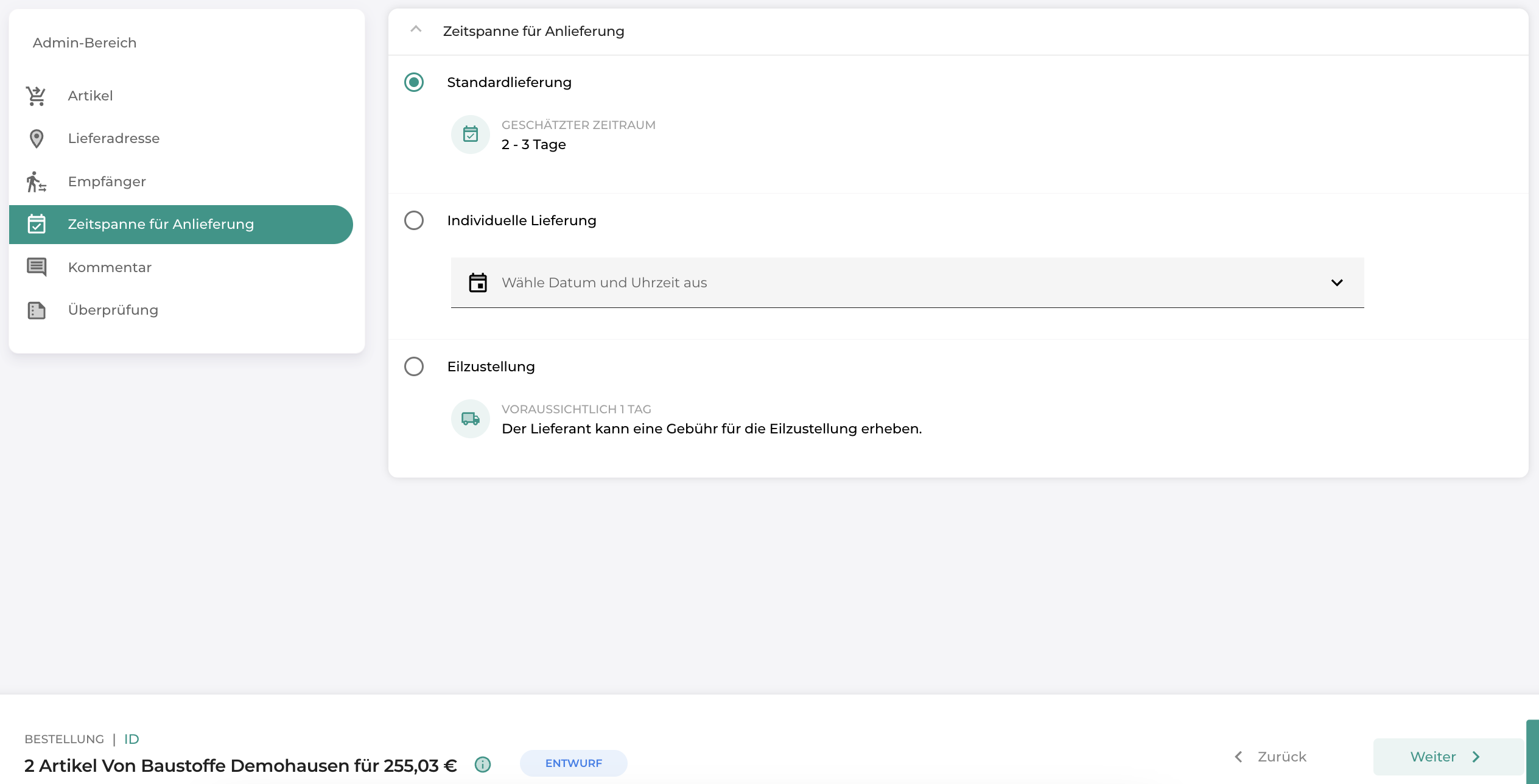
Task: Select the Individuelle Lieferung radio button
Action: [x=414, y=220]
